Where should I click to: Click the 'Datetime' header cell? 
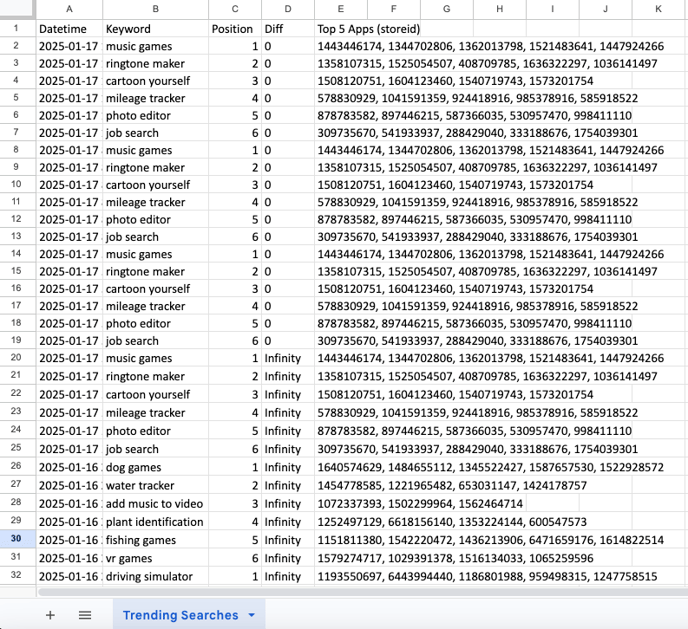69,29
